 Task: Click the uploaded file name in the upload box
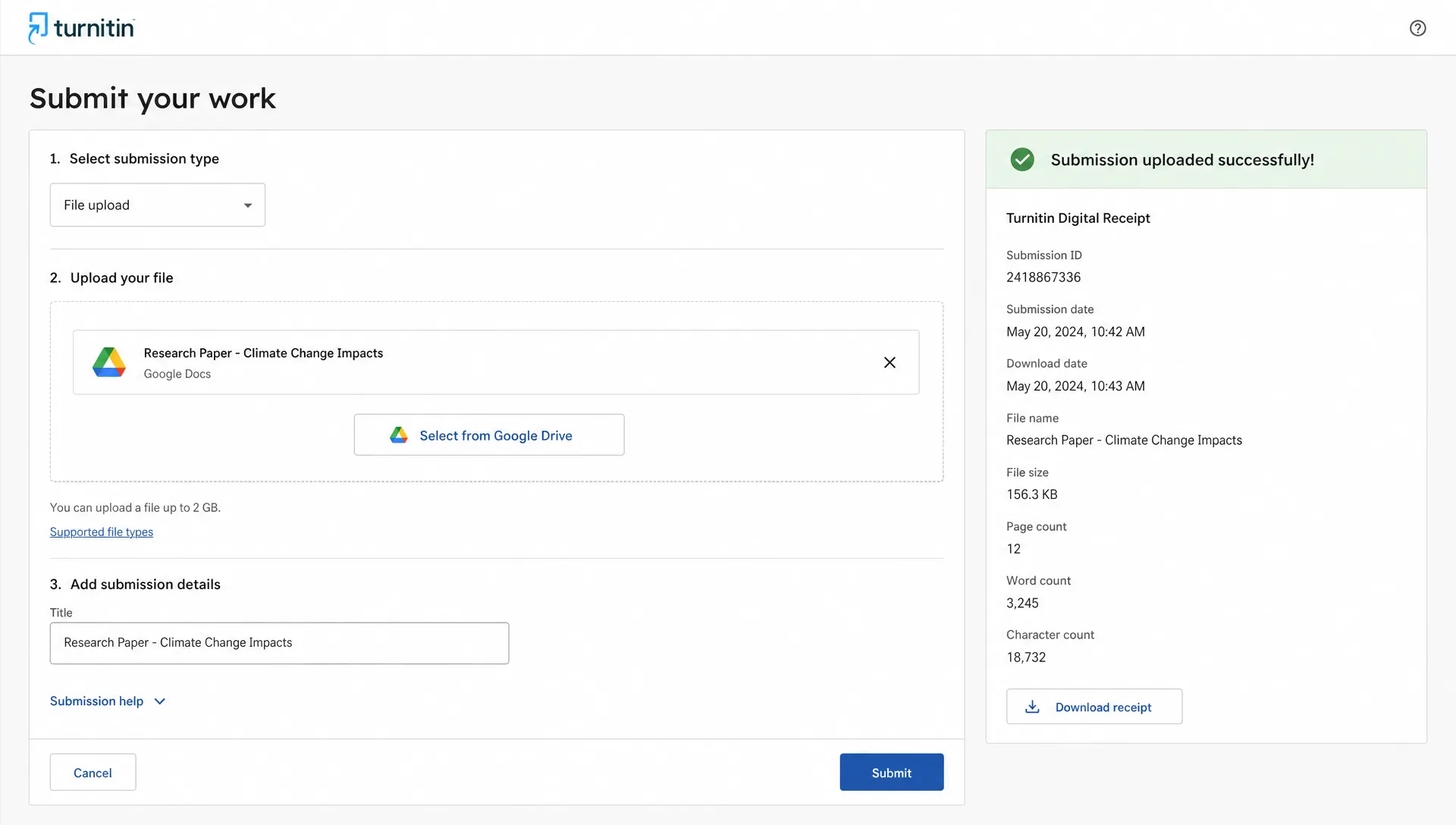(x=263, y=353)
